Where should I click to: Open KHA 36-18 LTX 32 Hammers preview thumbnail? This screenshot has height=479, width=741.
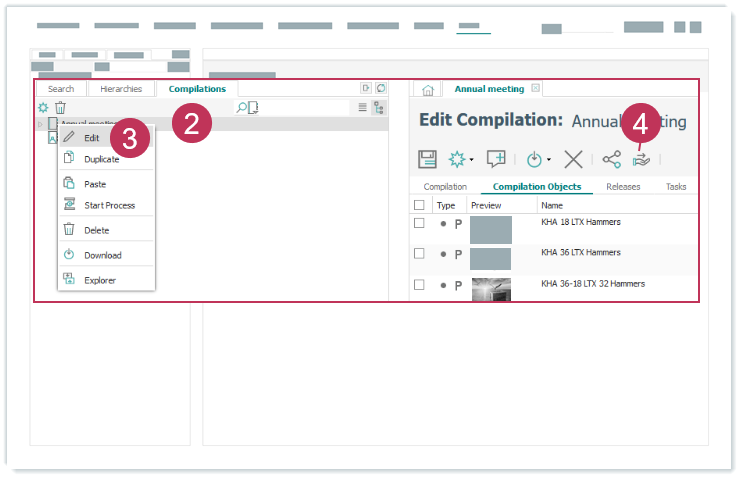490,288
